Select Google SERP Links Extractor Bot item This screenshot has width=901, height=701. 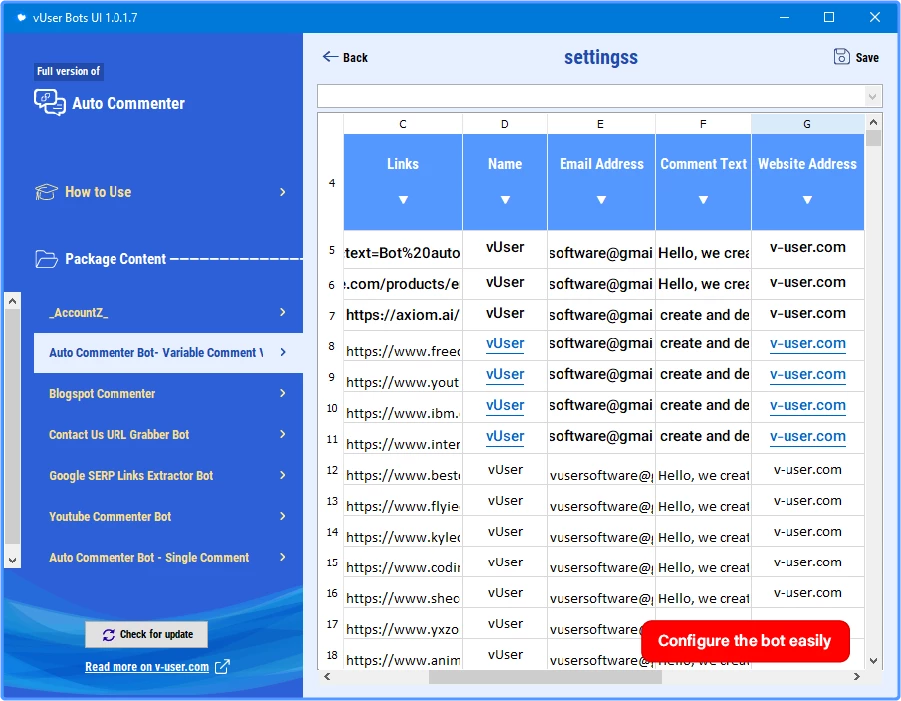coord(168,475)
